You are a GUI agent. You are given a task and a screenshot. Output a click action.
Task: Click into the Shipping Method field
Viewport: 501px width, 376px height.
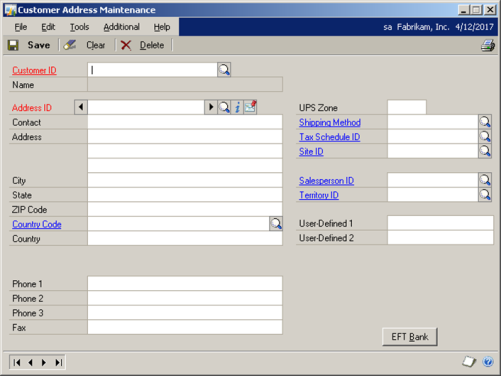[x=433, y=122]
